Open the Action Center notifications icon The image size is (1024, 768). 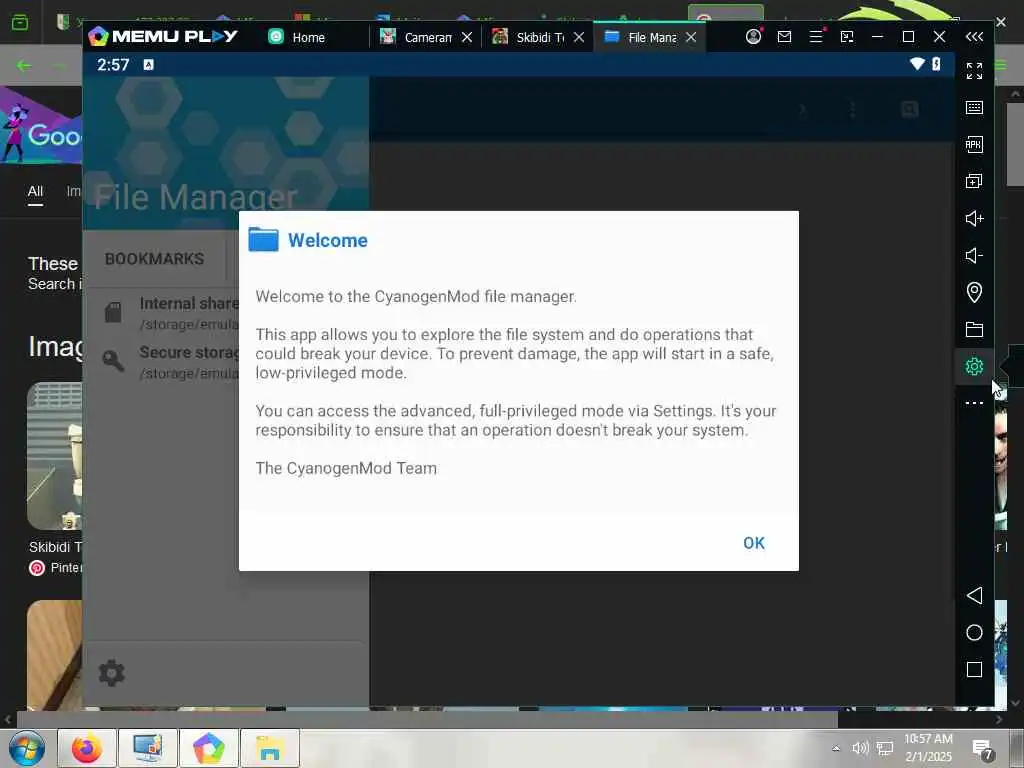982,750
